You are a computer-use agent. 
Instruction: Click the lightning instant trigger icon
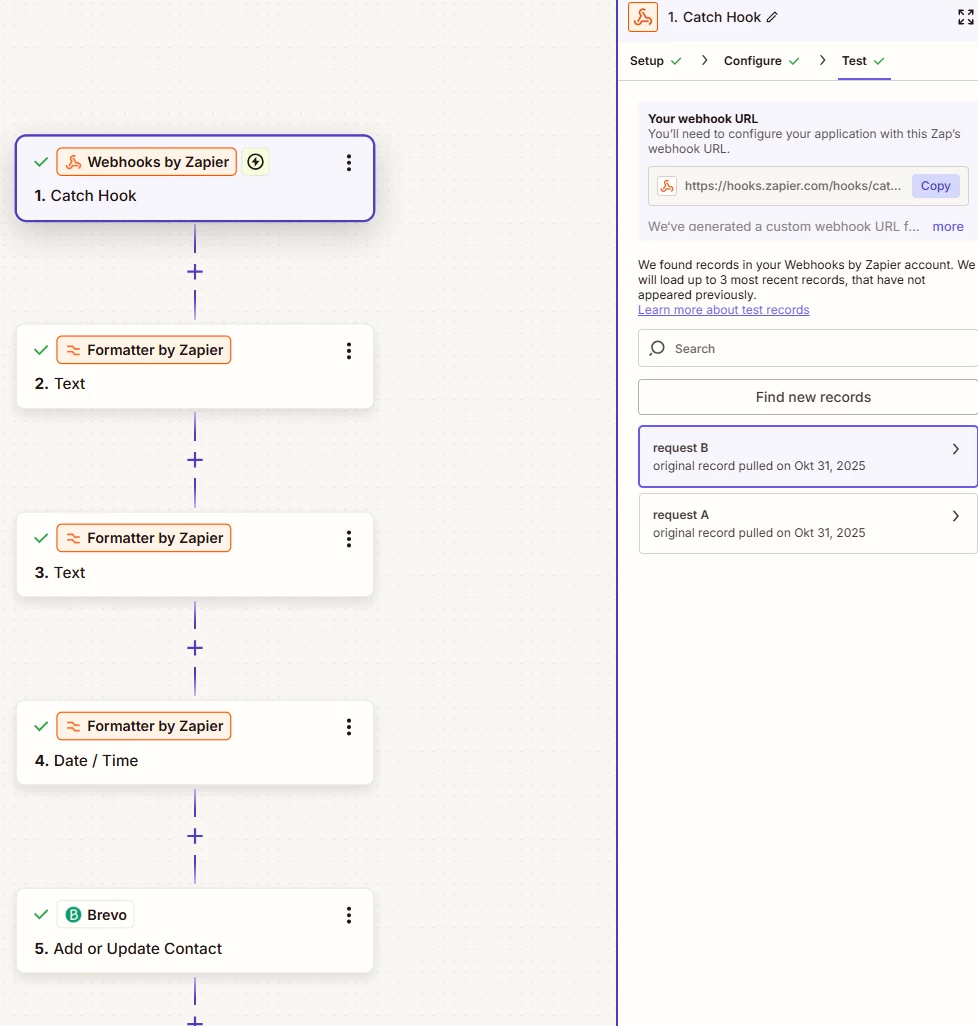tap(256, 162)
